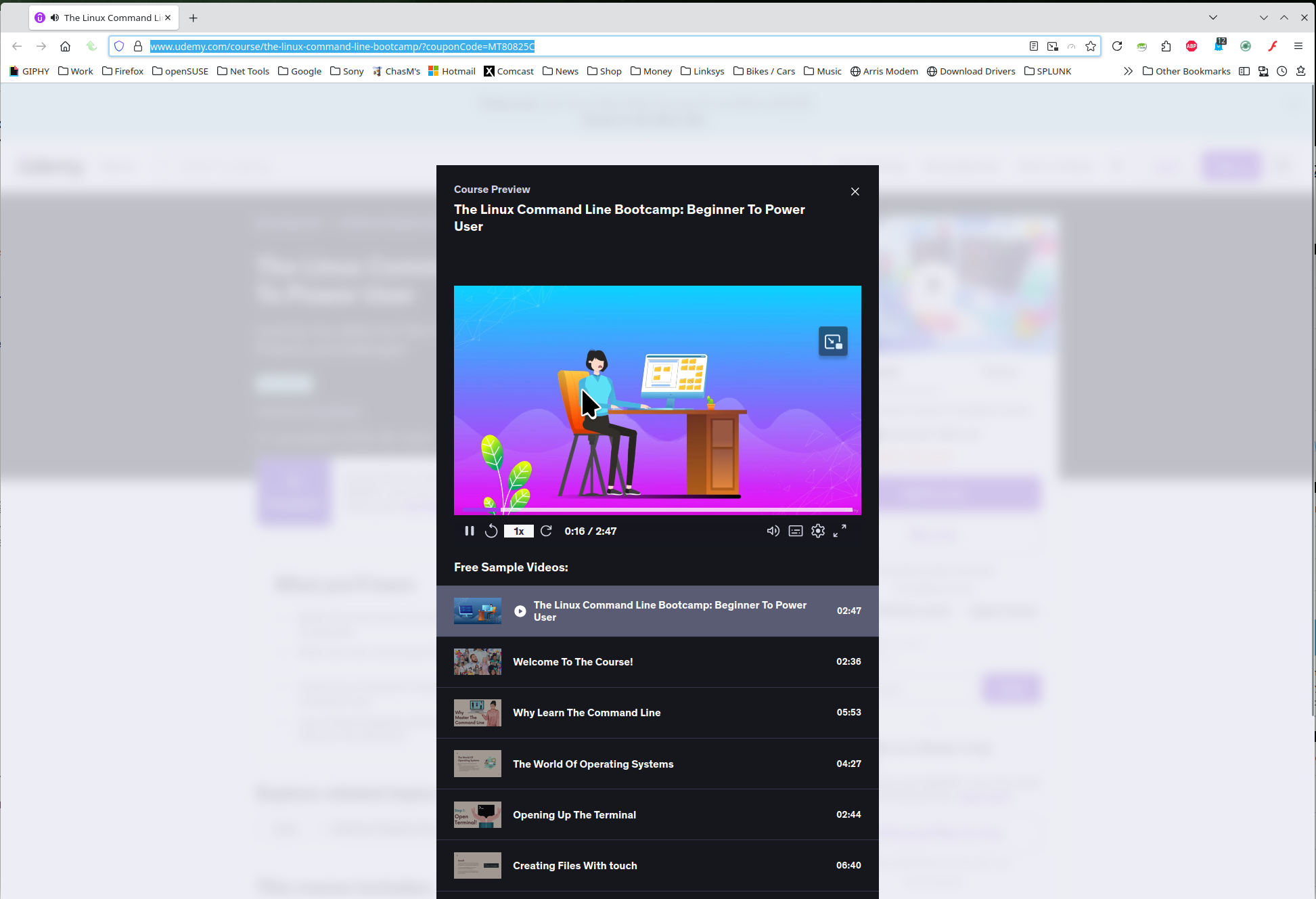Mute the video volume
This screenshot has width=1316, height=899.
click(x=773, y=531)
